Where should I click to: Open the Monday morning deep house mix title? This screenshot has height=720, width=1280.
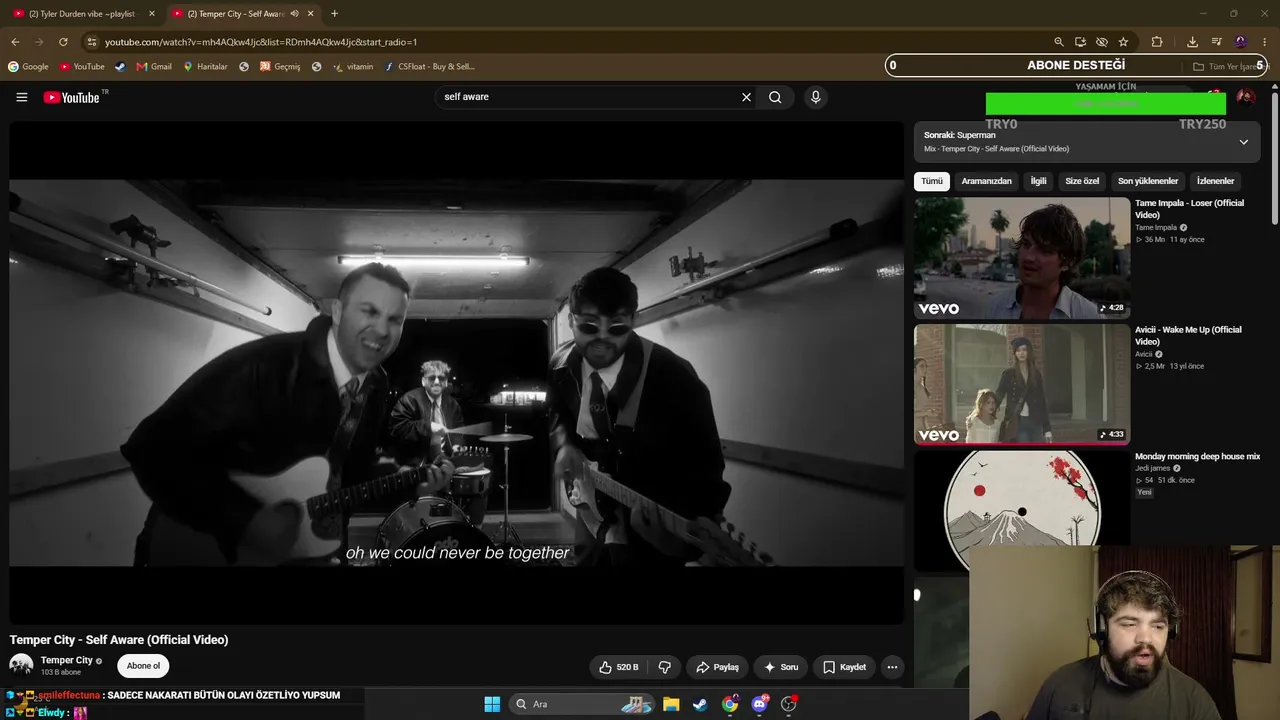[1197, 456]
